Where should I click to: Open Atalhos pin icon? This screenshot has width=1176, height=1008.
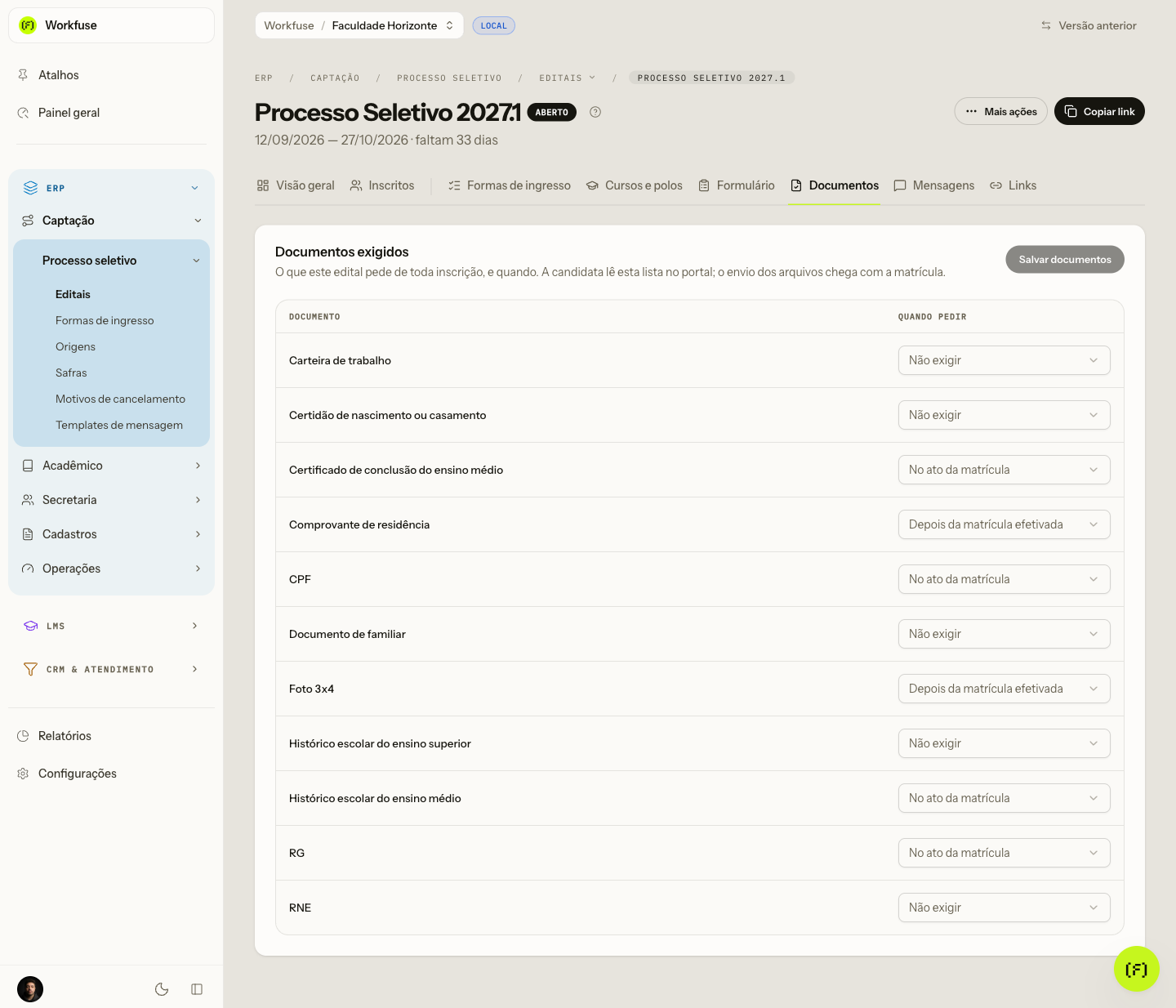[x=23, y=75]
